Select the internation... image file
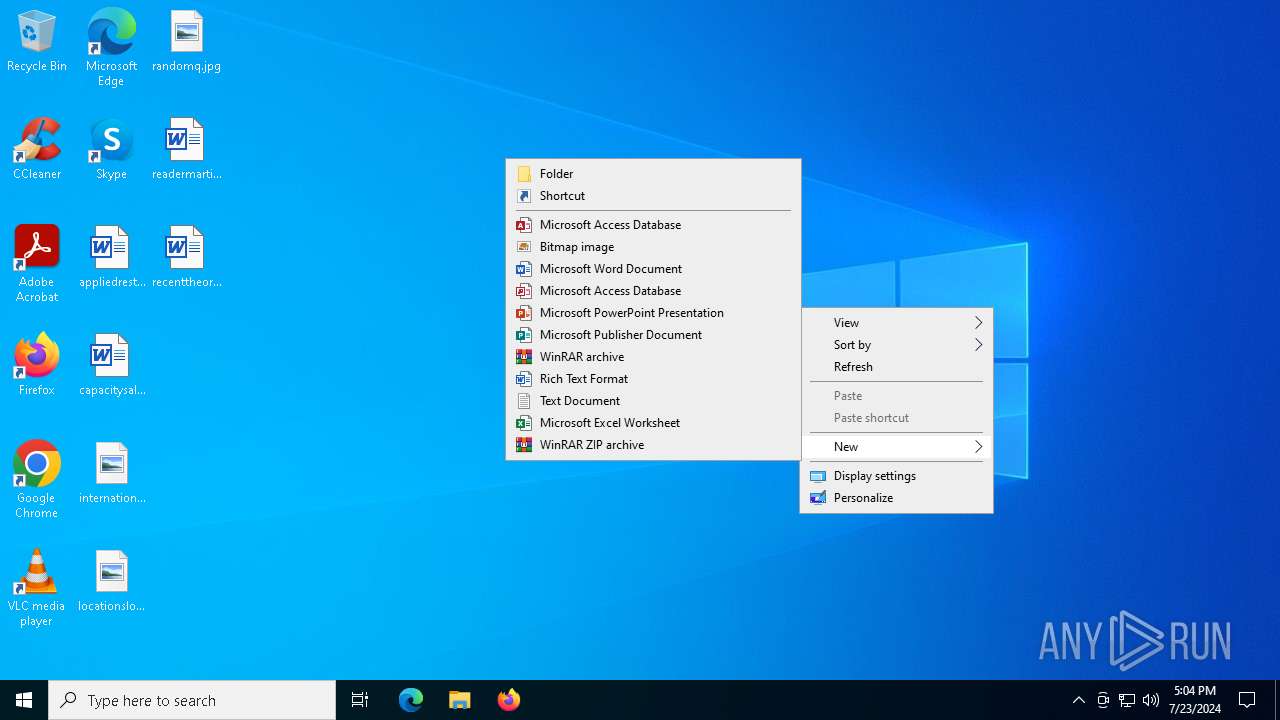Viewport: 1280px width, 720px height. pos(112,474)
